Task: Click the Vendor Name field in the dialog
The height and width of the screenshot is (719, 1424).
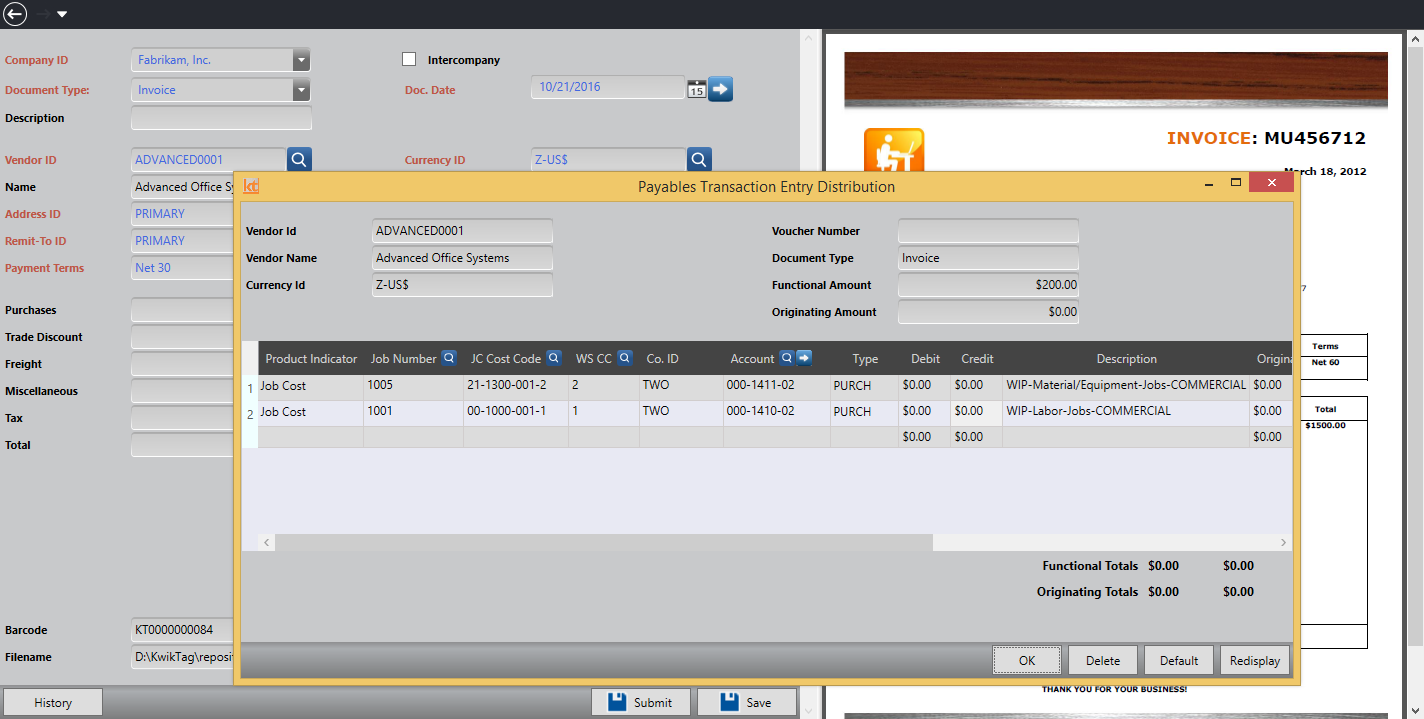Action: [x=462, y=258]
